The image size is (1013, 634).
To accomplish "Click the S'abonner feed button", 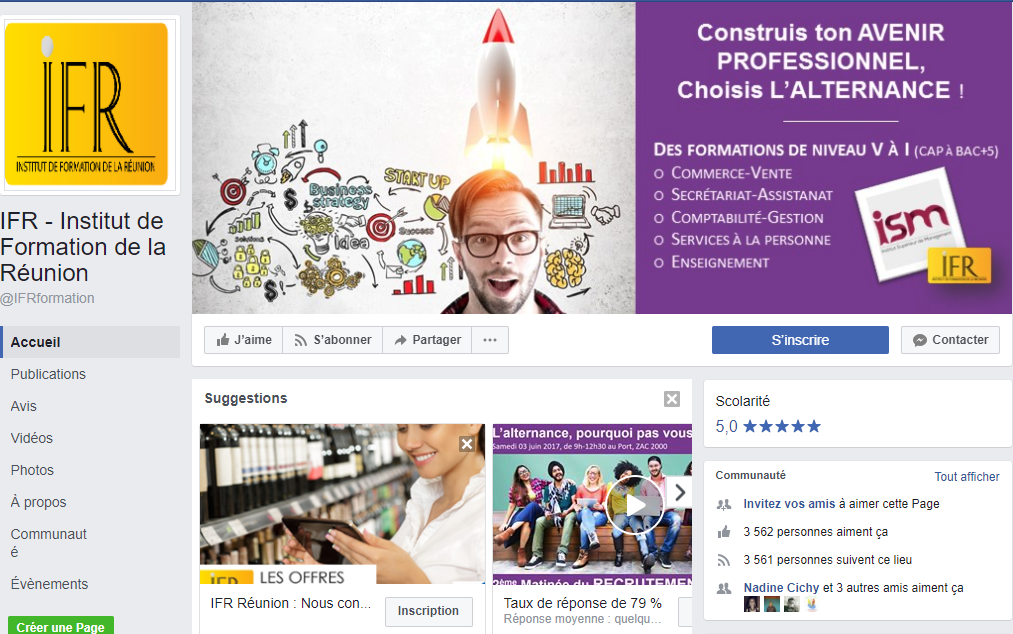I will click(333, 340).
